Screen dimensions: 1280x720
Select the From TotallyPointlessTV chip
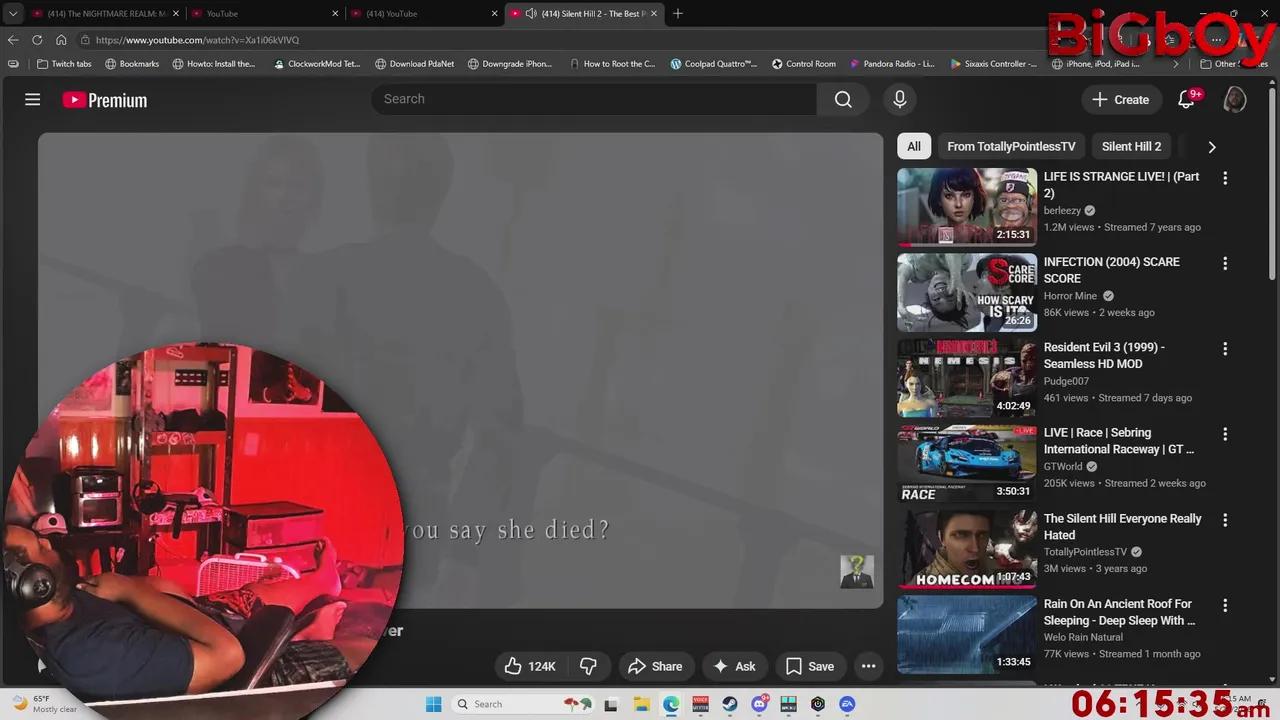point(1011,146)
